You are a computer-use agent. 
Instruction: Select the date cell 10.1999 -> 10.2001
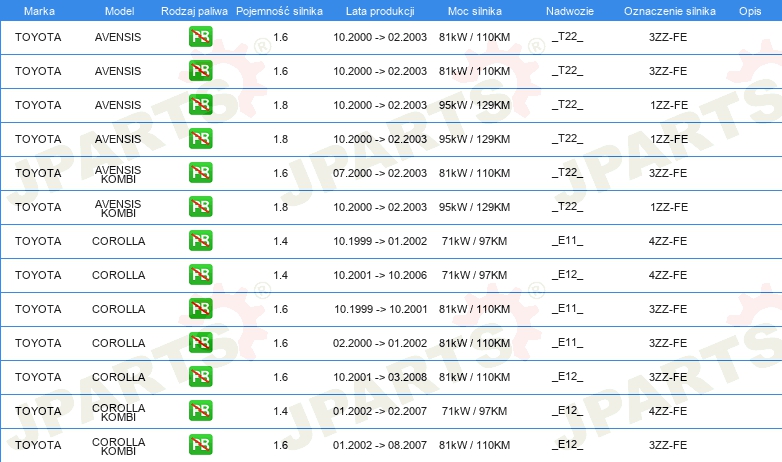[x=381, y=309]
